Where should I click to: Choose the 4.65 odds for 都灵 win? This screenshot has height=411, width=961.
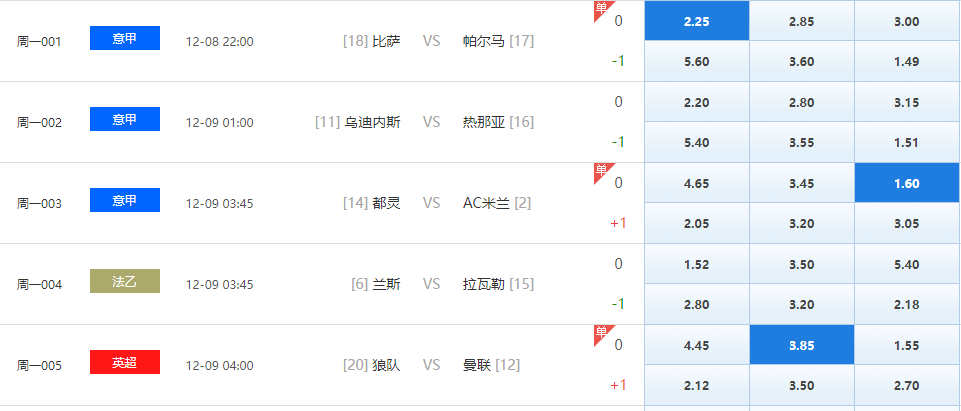(x=696, y=183)
